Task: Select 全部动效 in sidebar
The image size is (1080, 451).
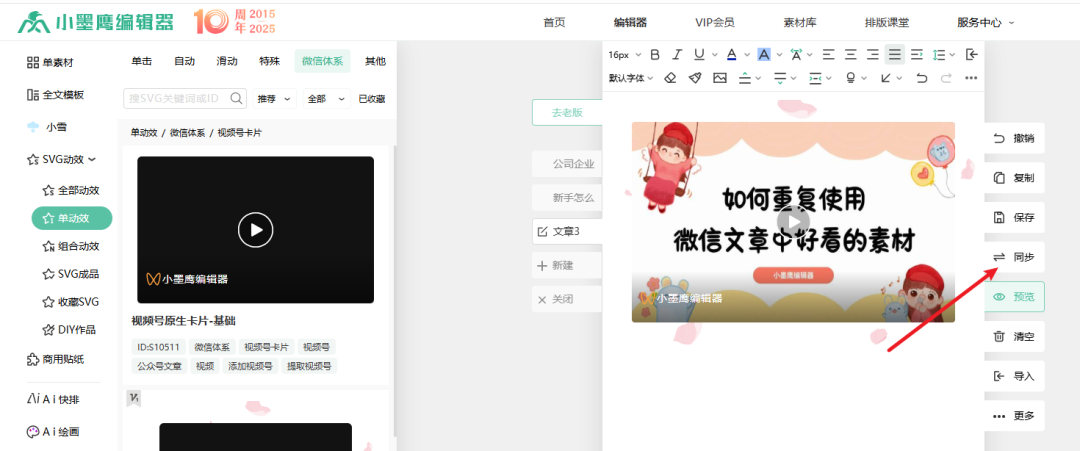Action: 71,190
